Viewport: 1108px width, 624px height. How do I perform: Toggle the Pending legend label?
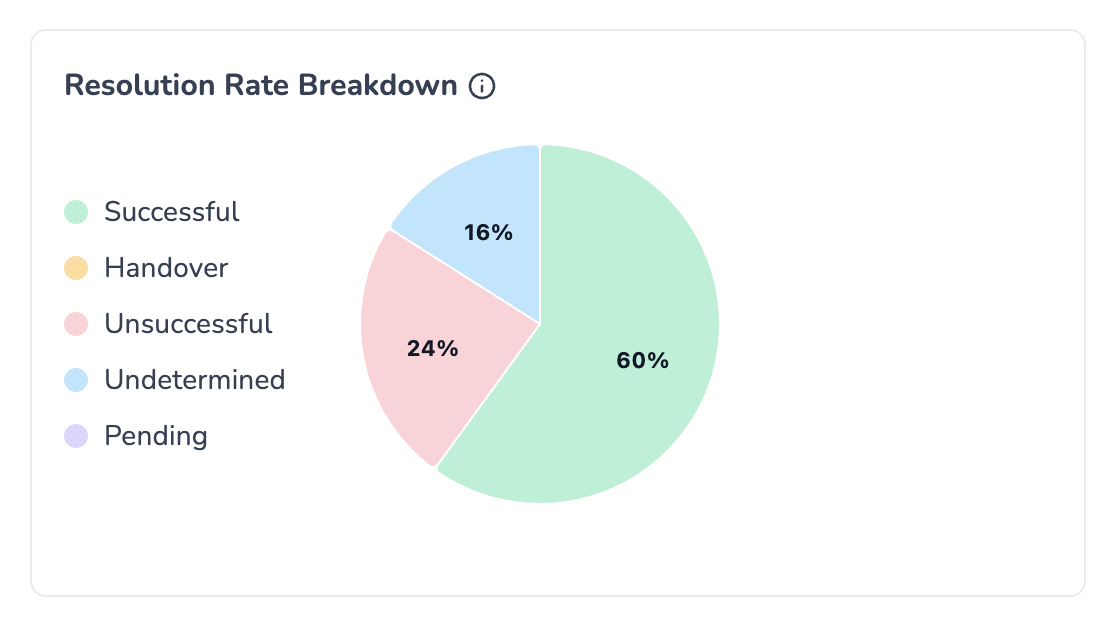tap(156, 436)
